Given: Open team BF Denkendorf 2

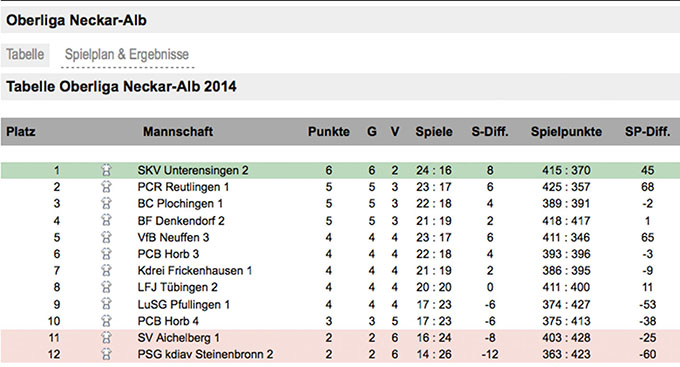Looking at the screenshot, I should point(181,221).
